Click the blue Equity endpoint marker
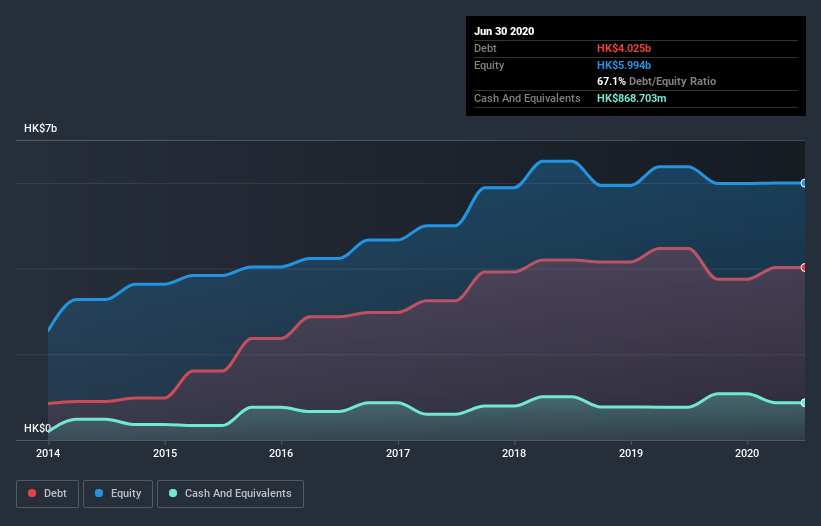Viewport: 821px width, 526px height. click(x=804, y=183)
